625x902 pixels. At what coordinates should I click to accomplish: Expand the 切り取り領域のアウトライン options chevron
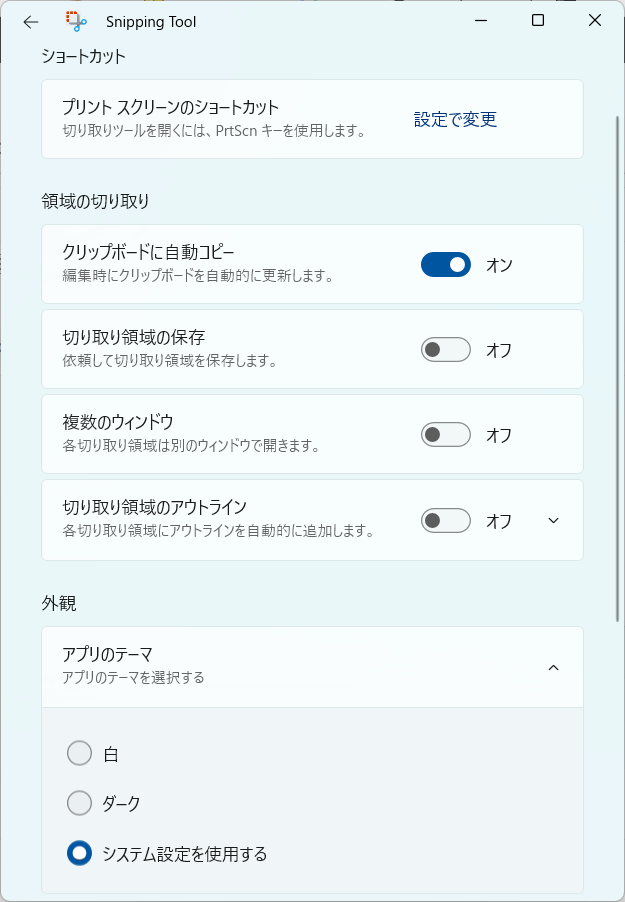(x=554, y=521)
